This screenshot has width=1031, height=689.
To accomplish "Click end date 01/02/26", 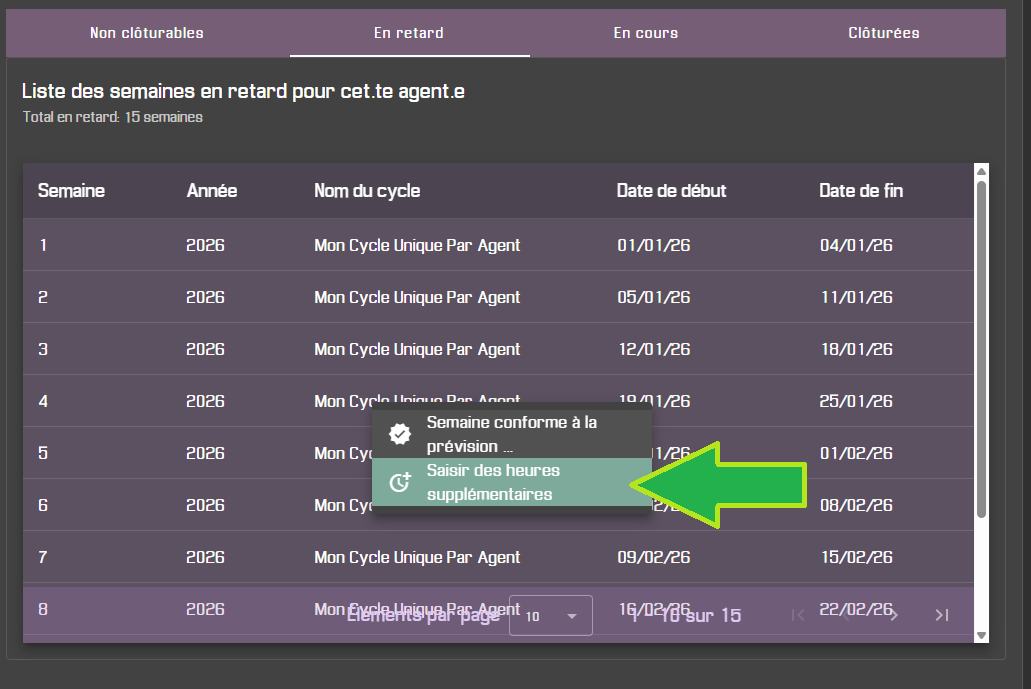I will coord(856,453).
